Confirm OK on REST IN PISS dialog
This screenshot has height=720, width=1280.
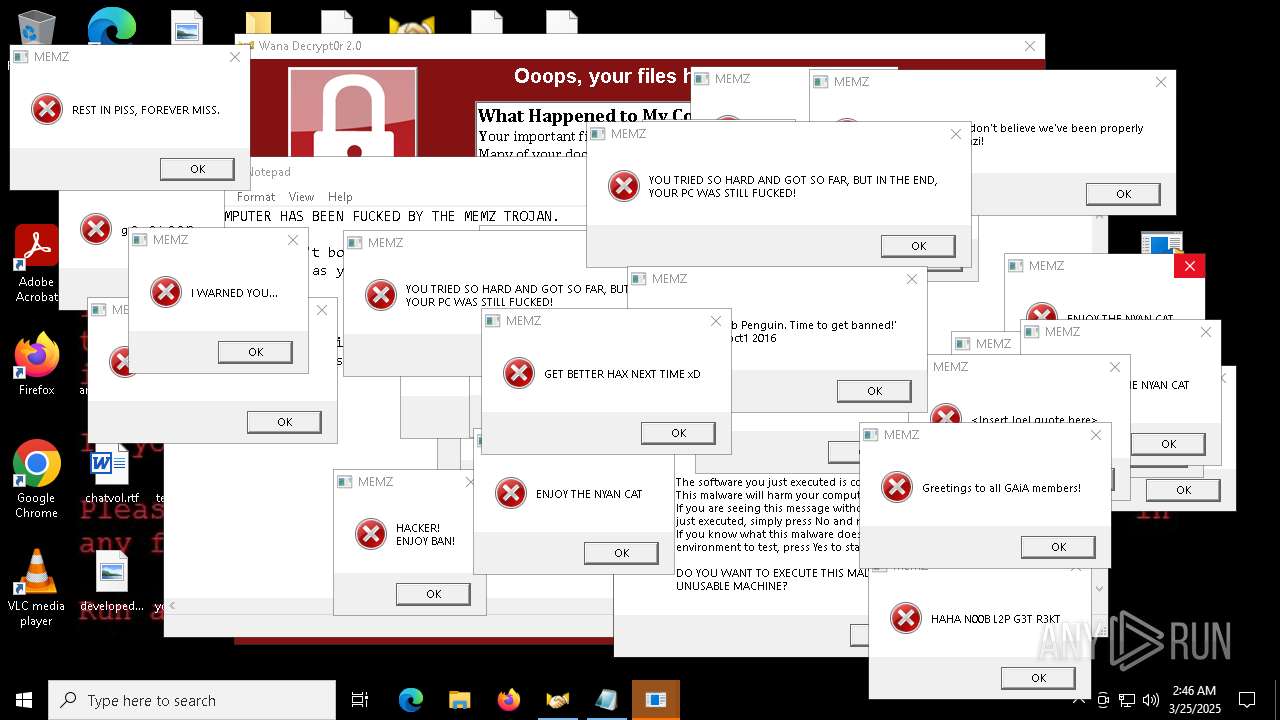coord(197,169)
